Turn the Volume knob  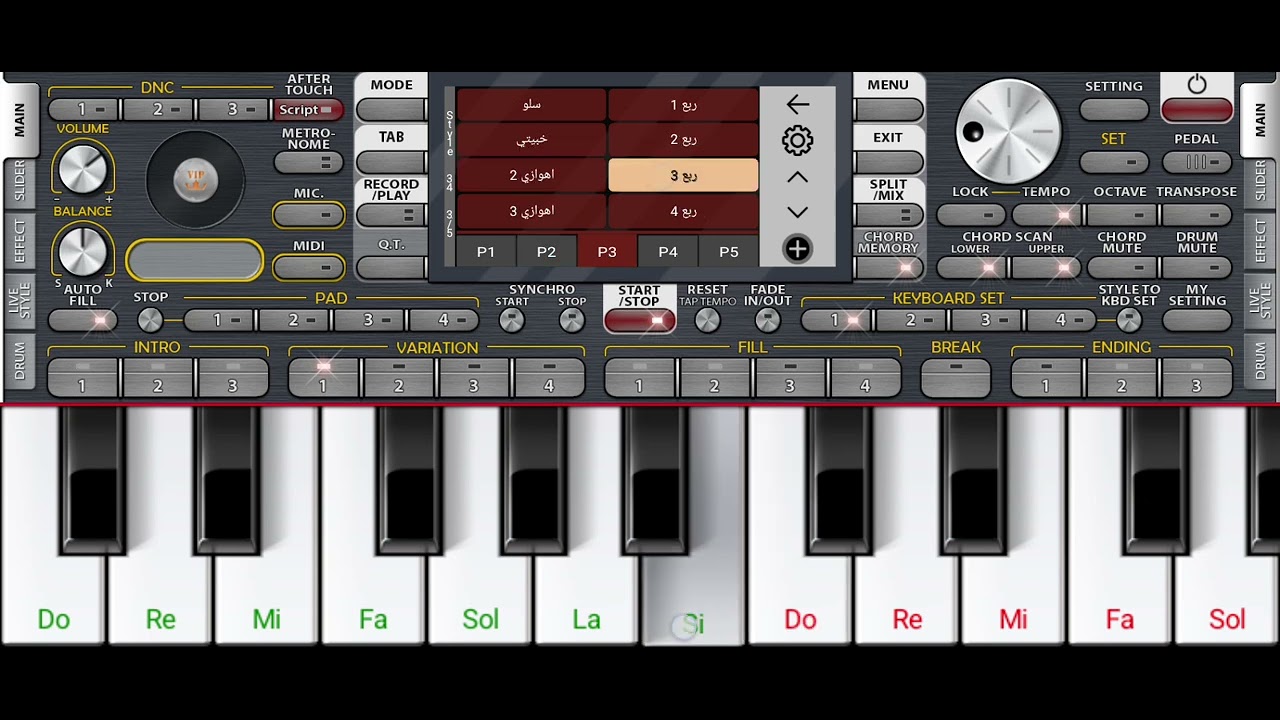tap(82, 167)
